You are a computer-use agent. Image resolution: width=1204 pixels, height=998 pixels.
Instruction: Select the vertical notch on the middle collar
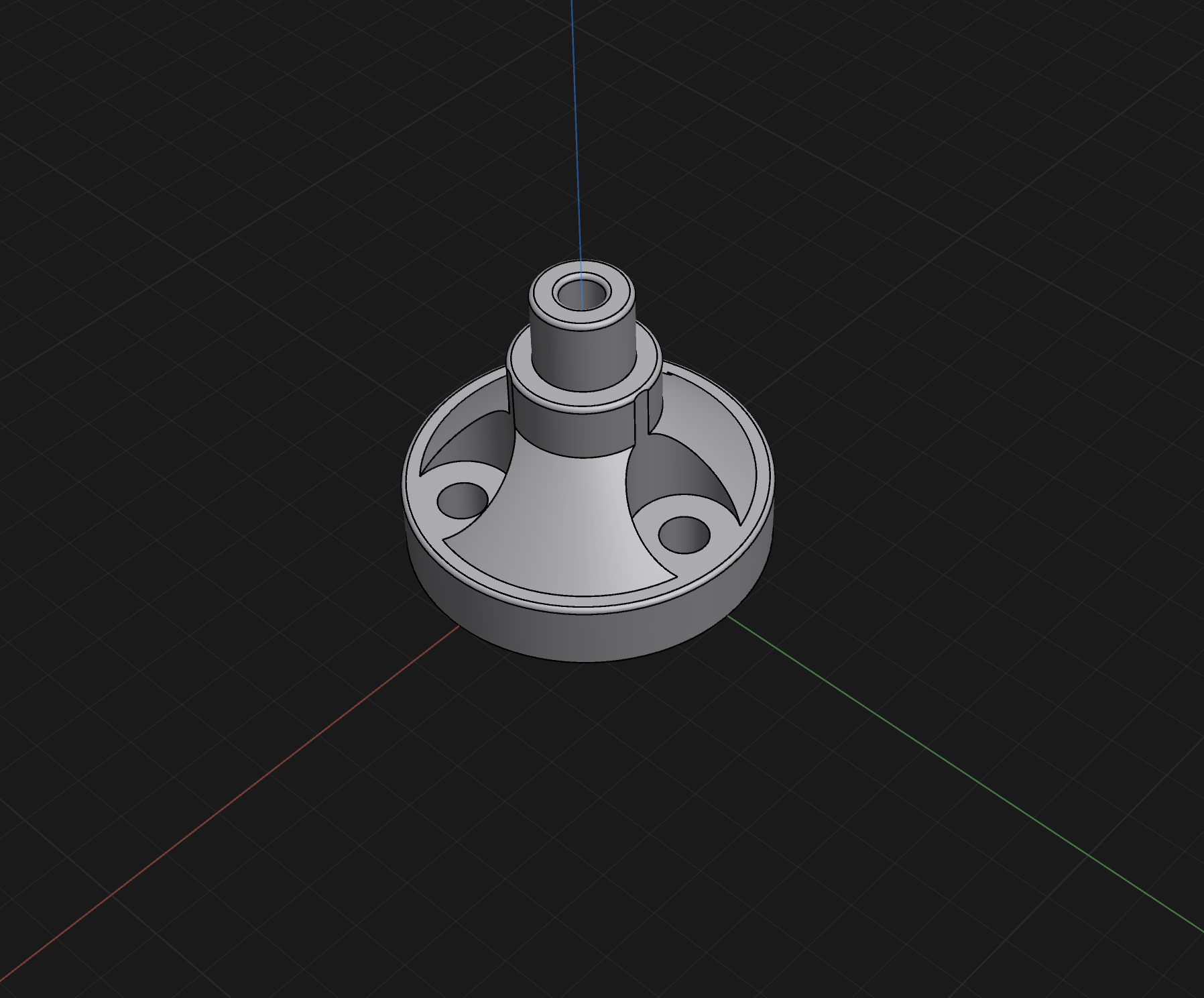coord(642,416)
